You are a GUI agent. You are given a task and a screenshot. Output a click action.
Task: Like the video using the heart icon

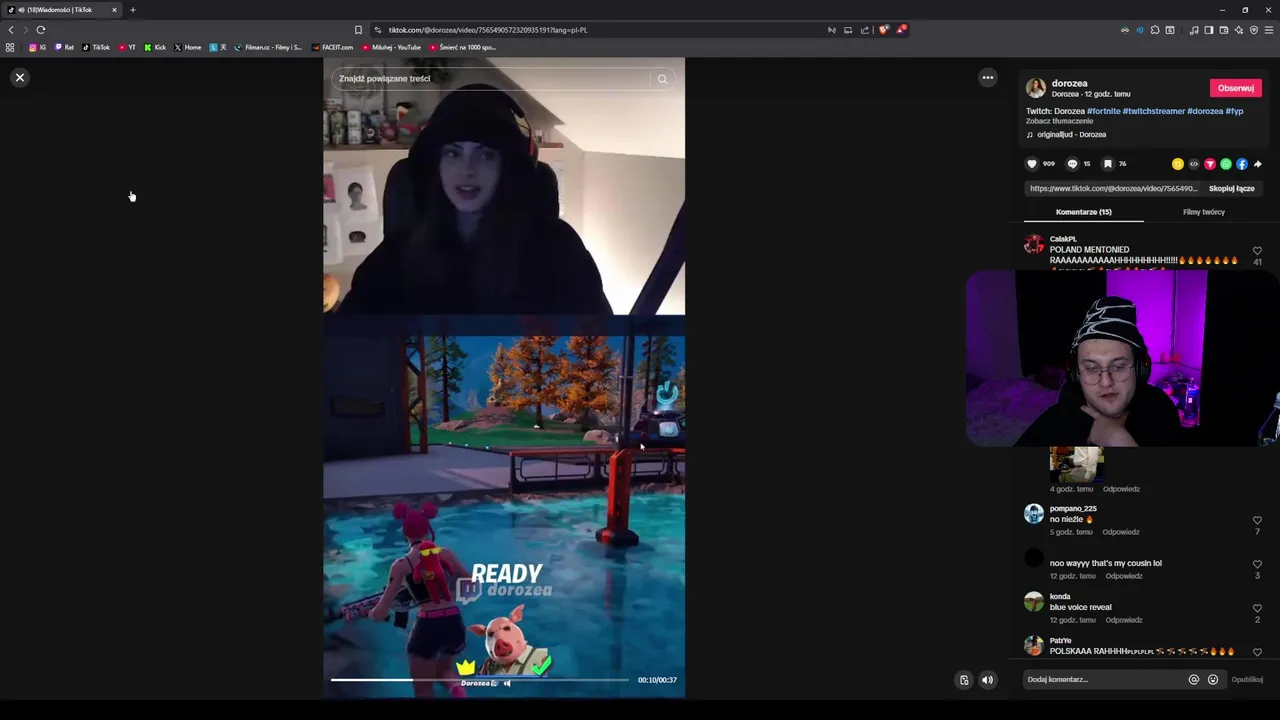tap(1032, 164)
